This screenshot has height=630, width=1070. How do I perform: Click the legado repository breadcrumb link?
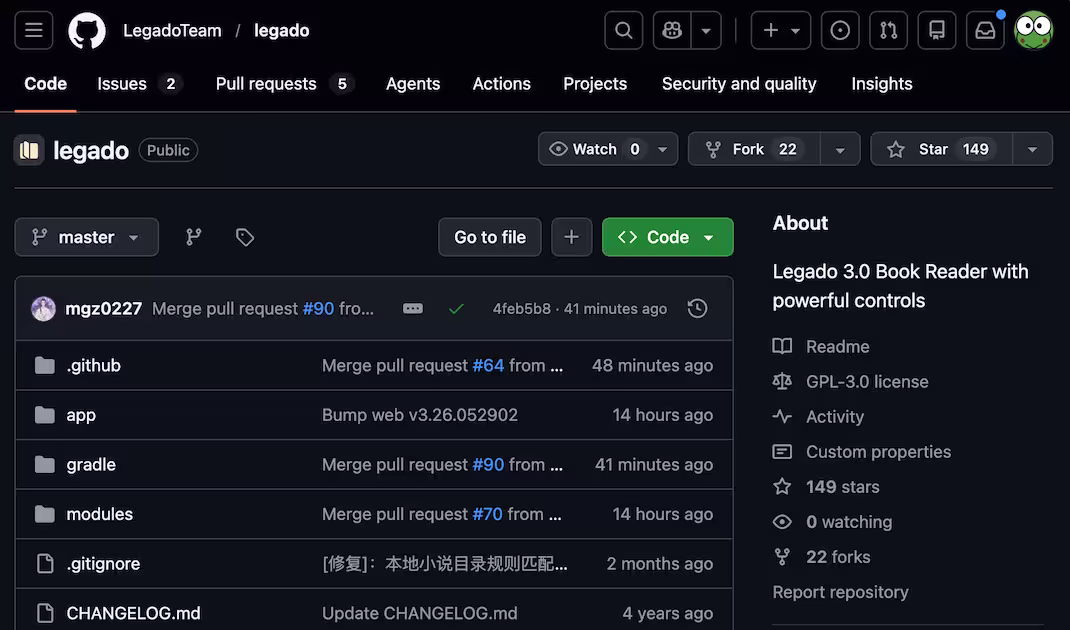point(282,31)
